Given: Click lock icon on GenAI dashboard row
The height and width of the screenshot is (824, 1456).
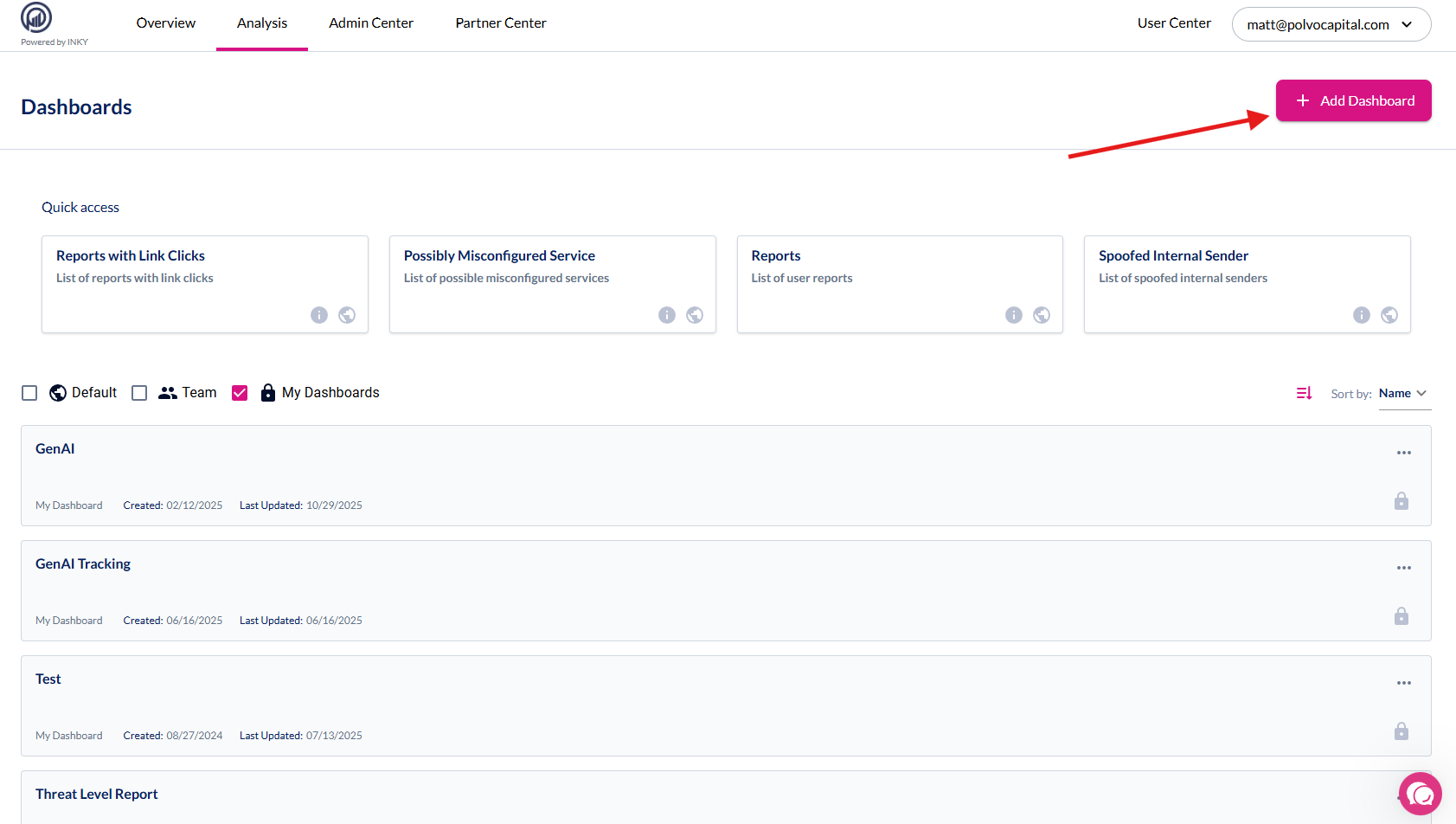Looking at the screenshot, I should coord(1401,501).
